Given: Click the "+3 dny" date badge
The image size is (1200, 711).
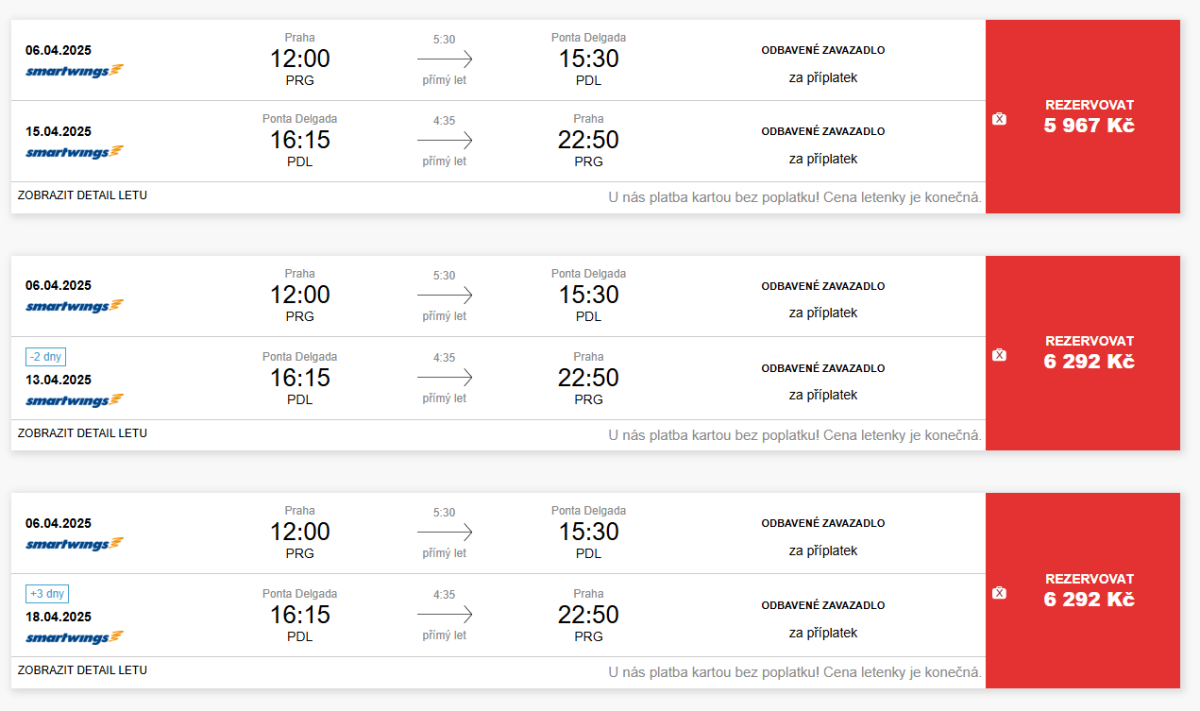Looking at the screenshot, I should coord(47,594).
